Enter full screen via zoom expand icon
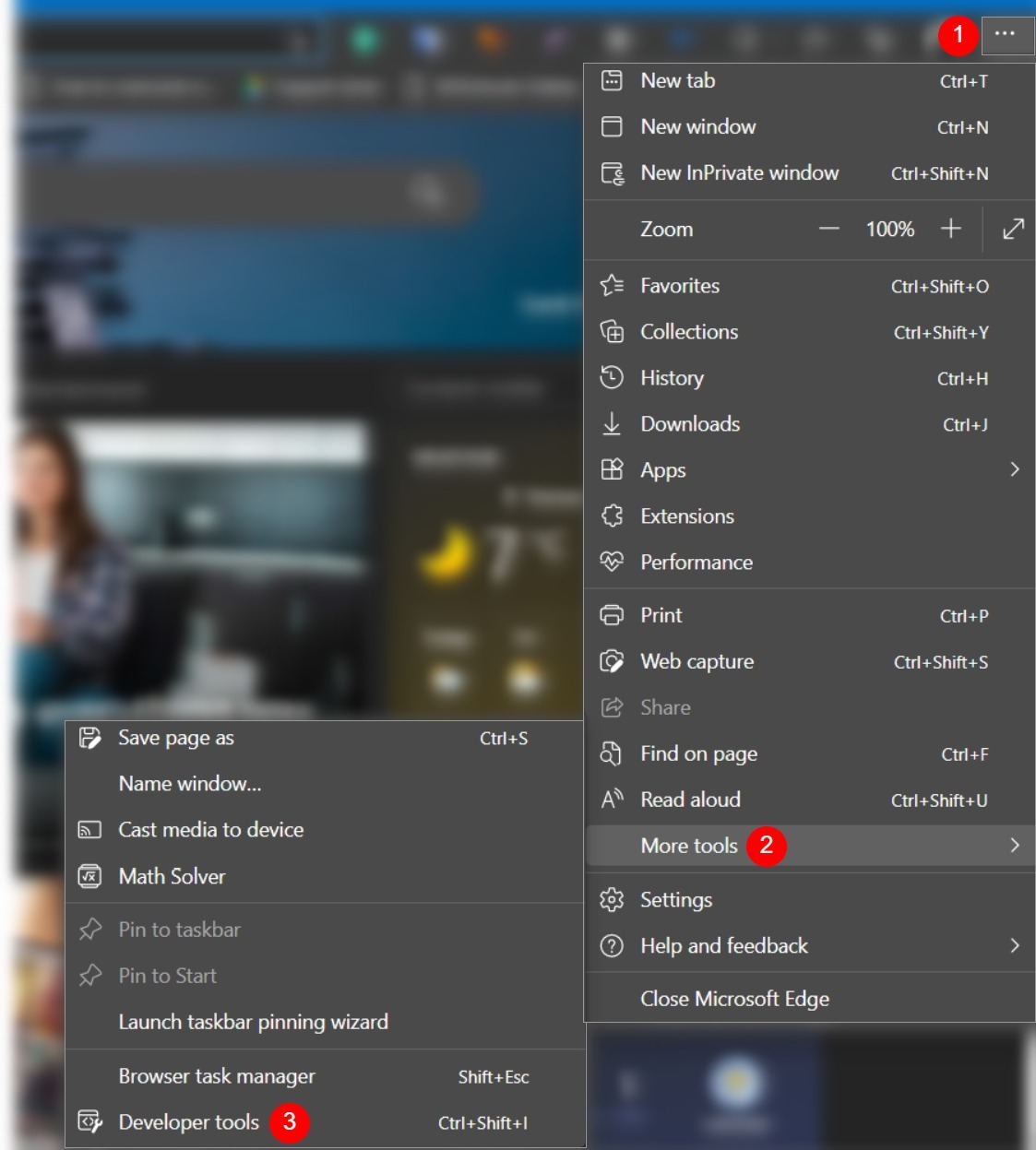The width and height of the screenshot is (1036, 1150). [x=1013, y=229]
